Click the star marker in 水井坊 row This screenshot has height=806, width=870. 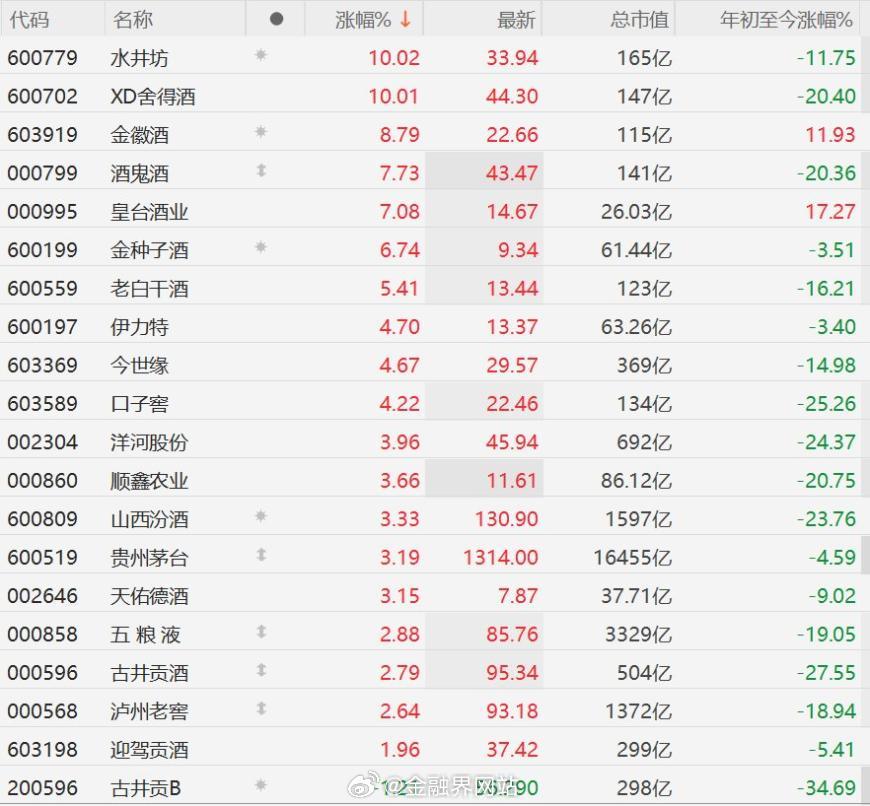pyautogui.click(x=261, y=55)
